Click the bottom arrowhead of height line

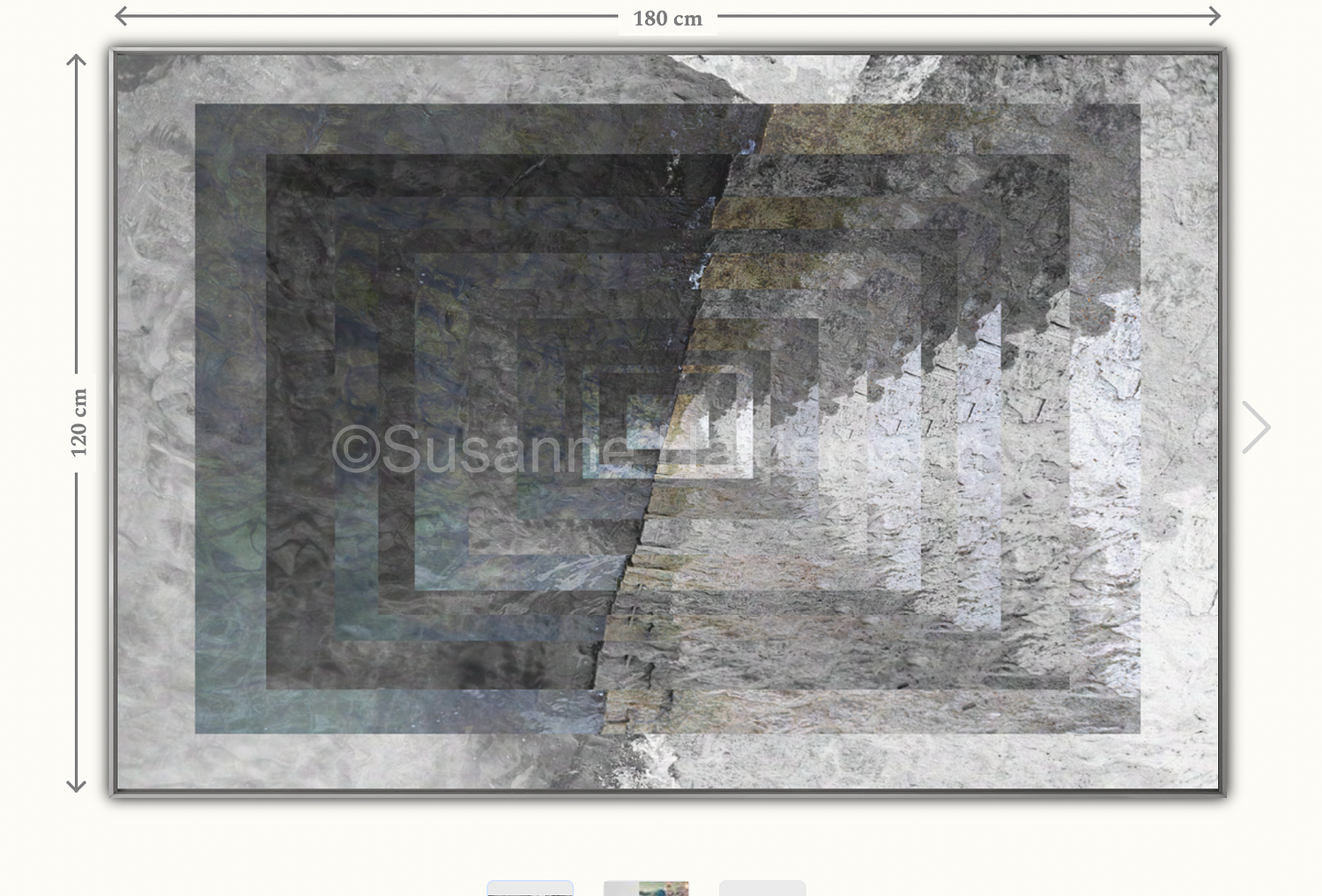tap(77, 786)
